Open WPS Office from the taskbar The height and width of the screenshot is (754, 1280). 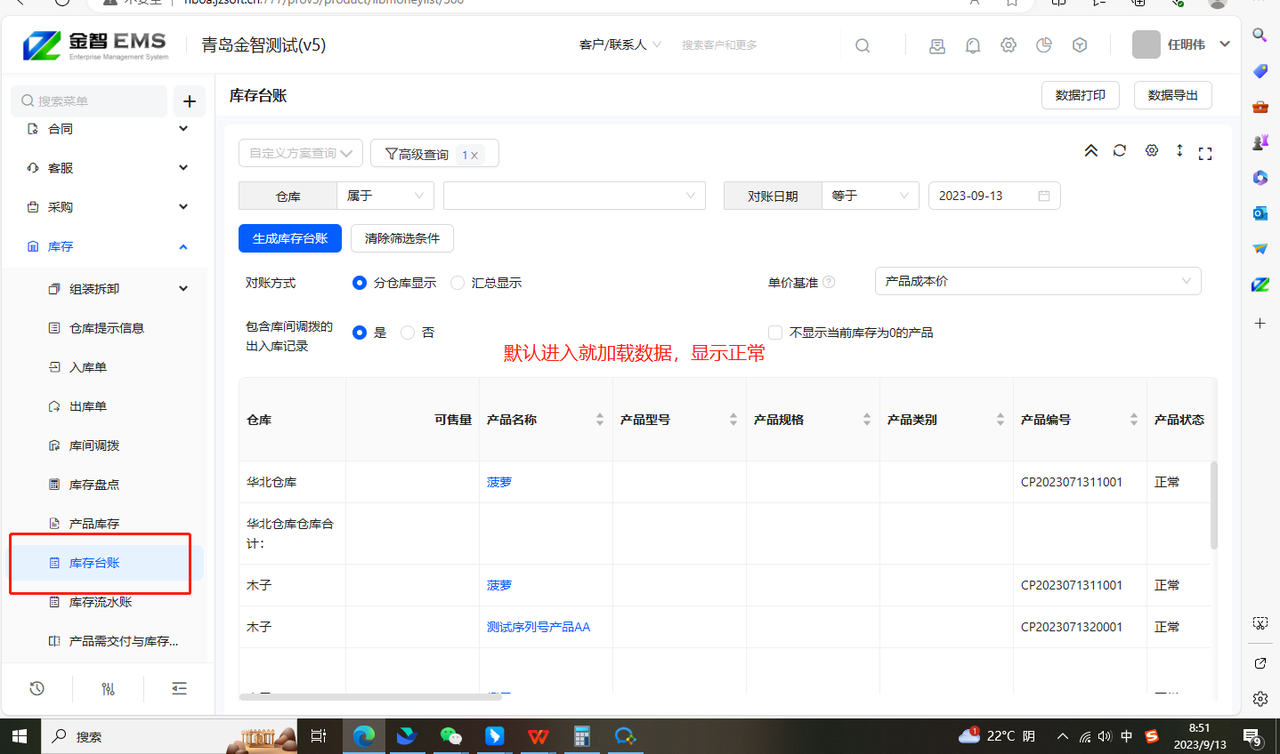click(538, 736)
